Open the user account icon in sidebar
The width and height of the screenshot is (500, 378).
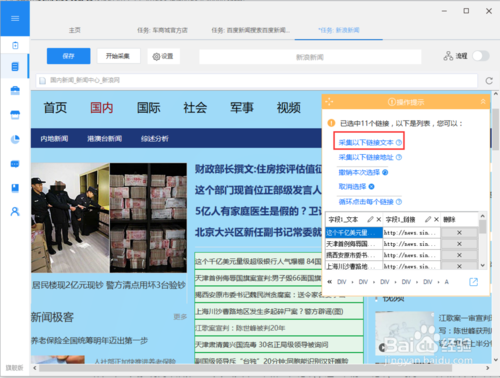pyautogui.click(x=15, y=212)
